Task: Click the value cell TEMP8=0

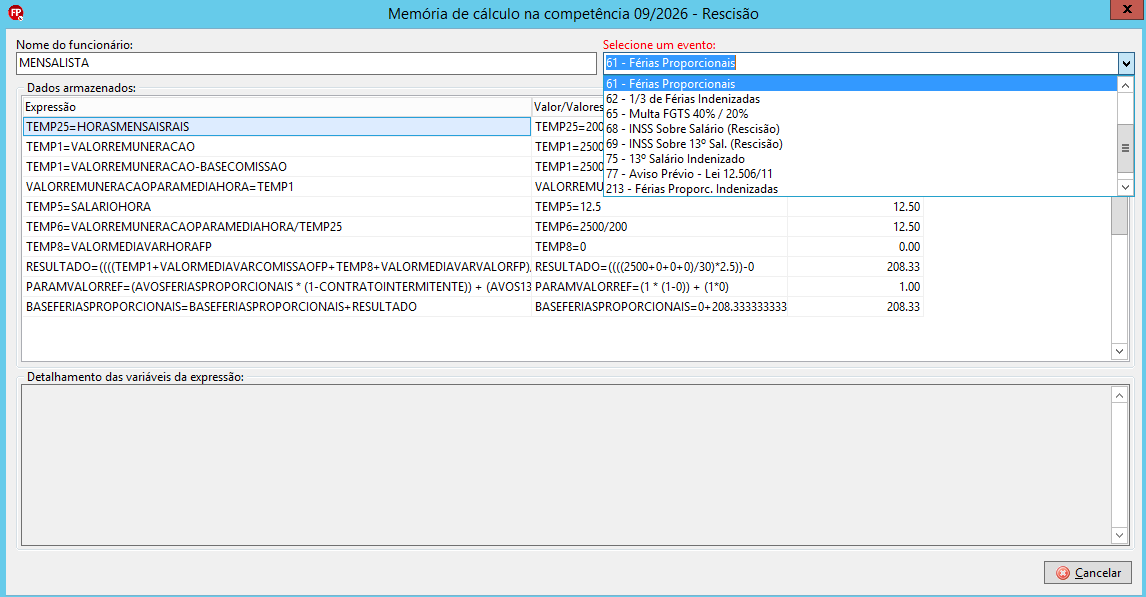Action: pos(659,247)
